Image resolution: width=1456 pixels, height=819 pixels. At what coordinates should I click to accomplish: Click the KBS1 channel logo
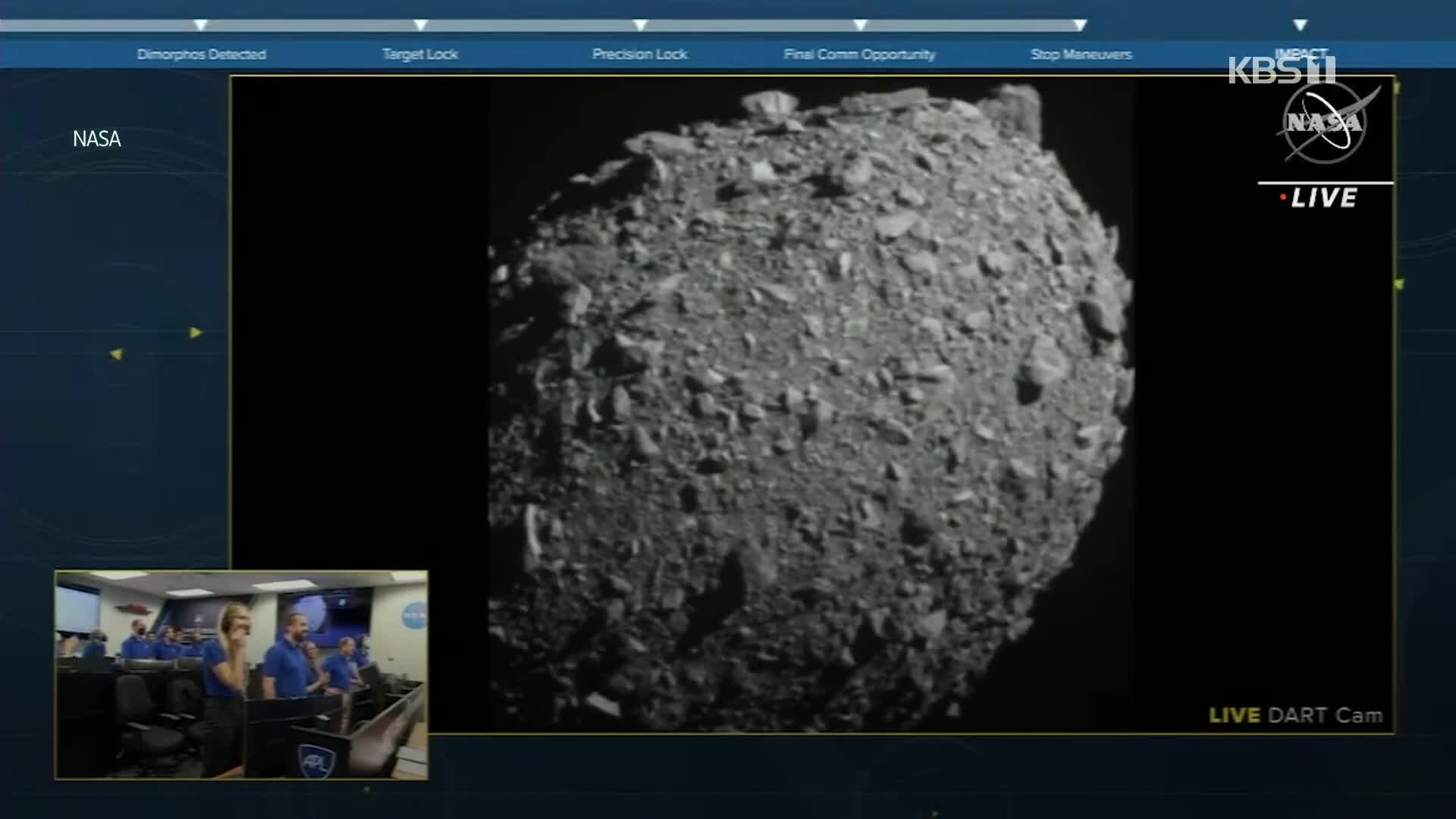click(1282, 70)
